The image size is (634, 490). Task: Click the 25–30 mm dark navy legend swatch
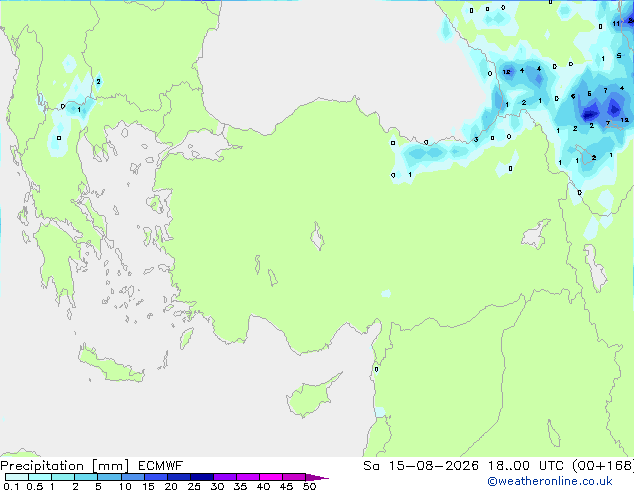pos(202,477)
